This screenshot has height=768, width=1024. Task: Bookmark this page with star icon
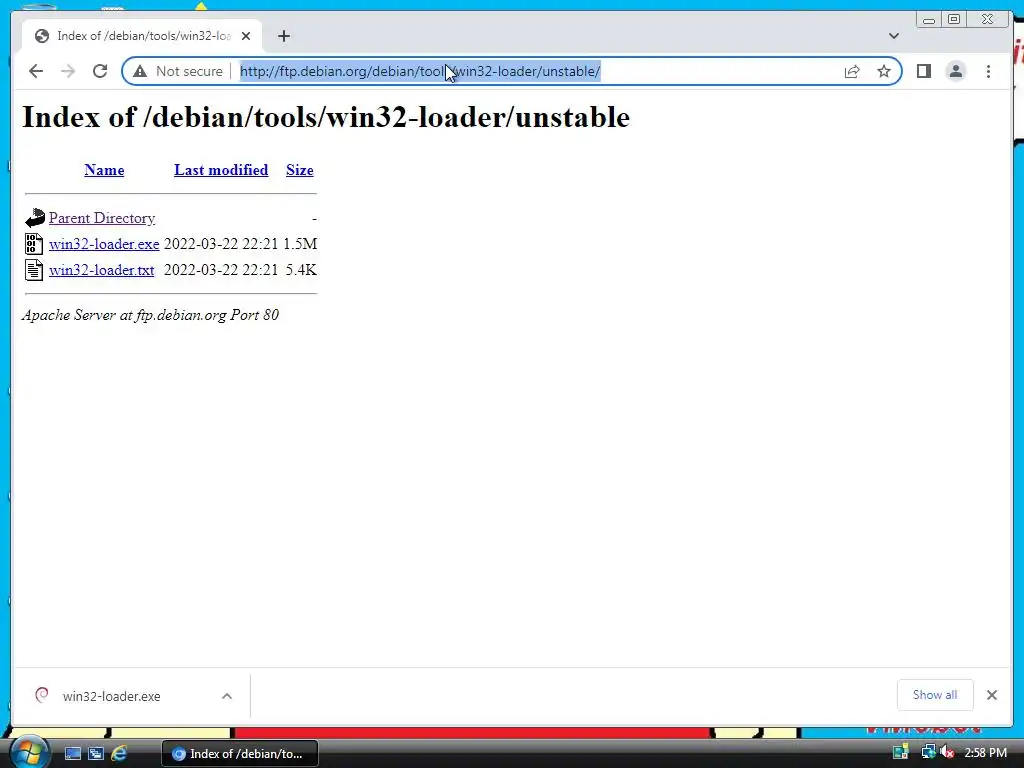884,71
